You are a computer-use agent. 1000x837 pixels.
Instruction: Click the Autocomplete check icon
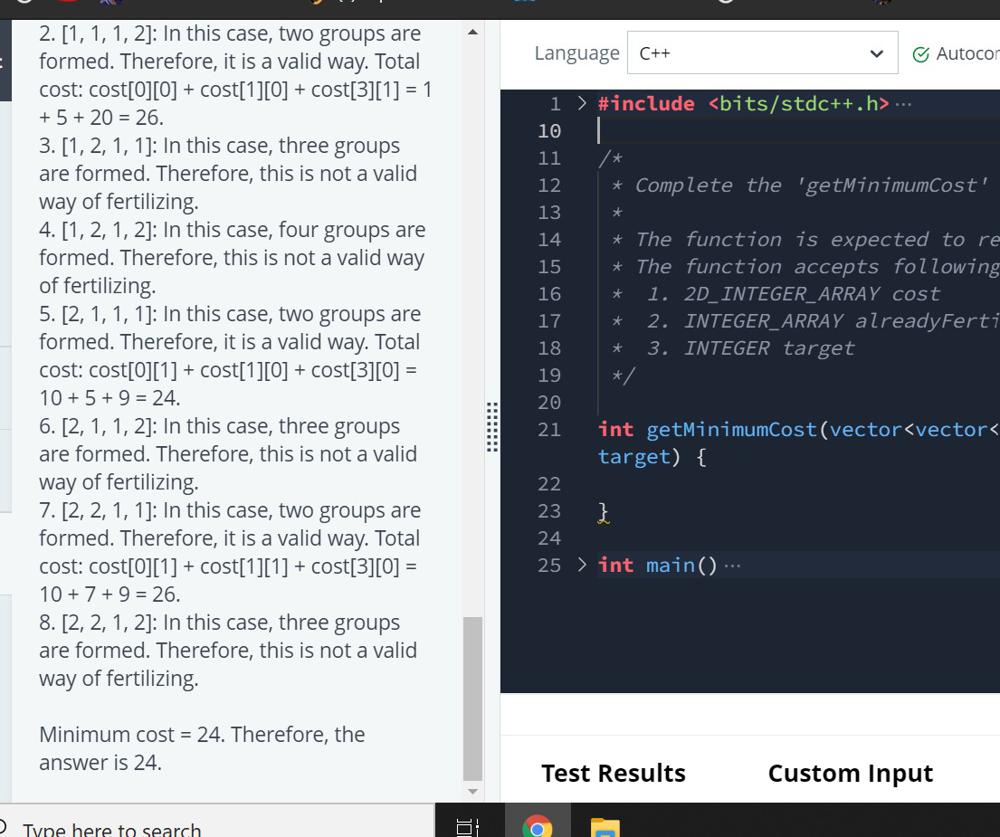(920, 55)
